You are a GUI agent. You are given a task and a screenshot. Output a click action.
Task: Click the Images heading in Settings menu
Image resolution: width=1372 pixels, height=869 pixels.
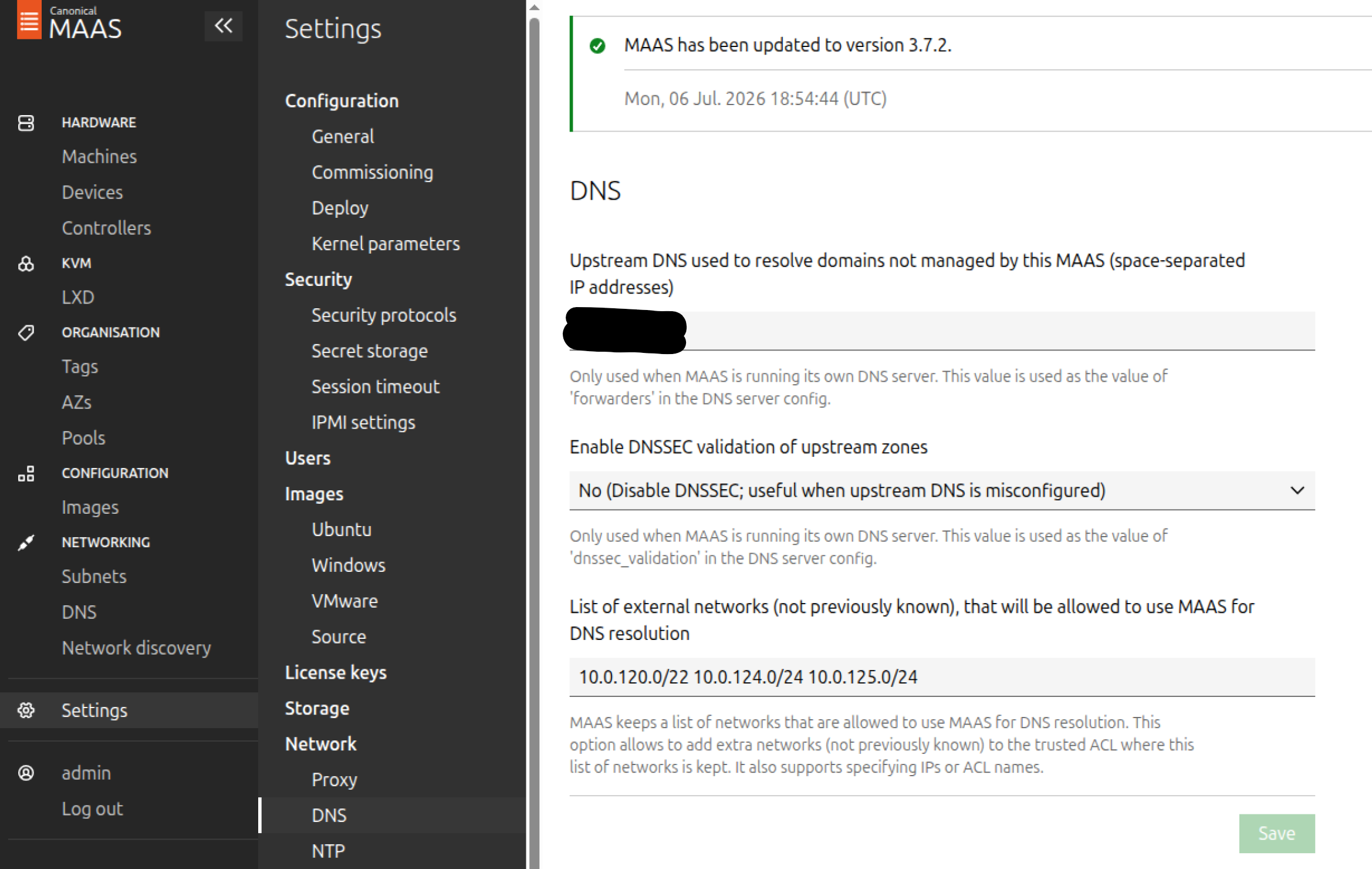click(314, 494)
